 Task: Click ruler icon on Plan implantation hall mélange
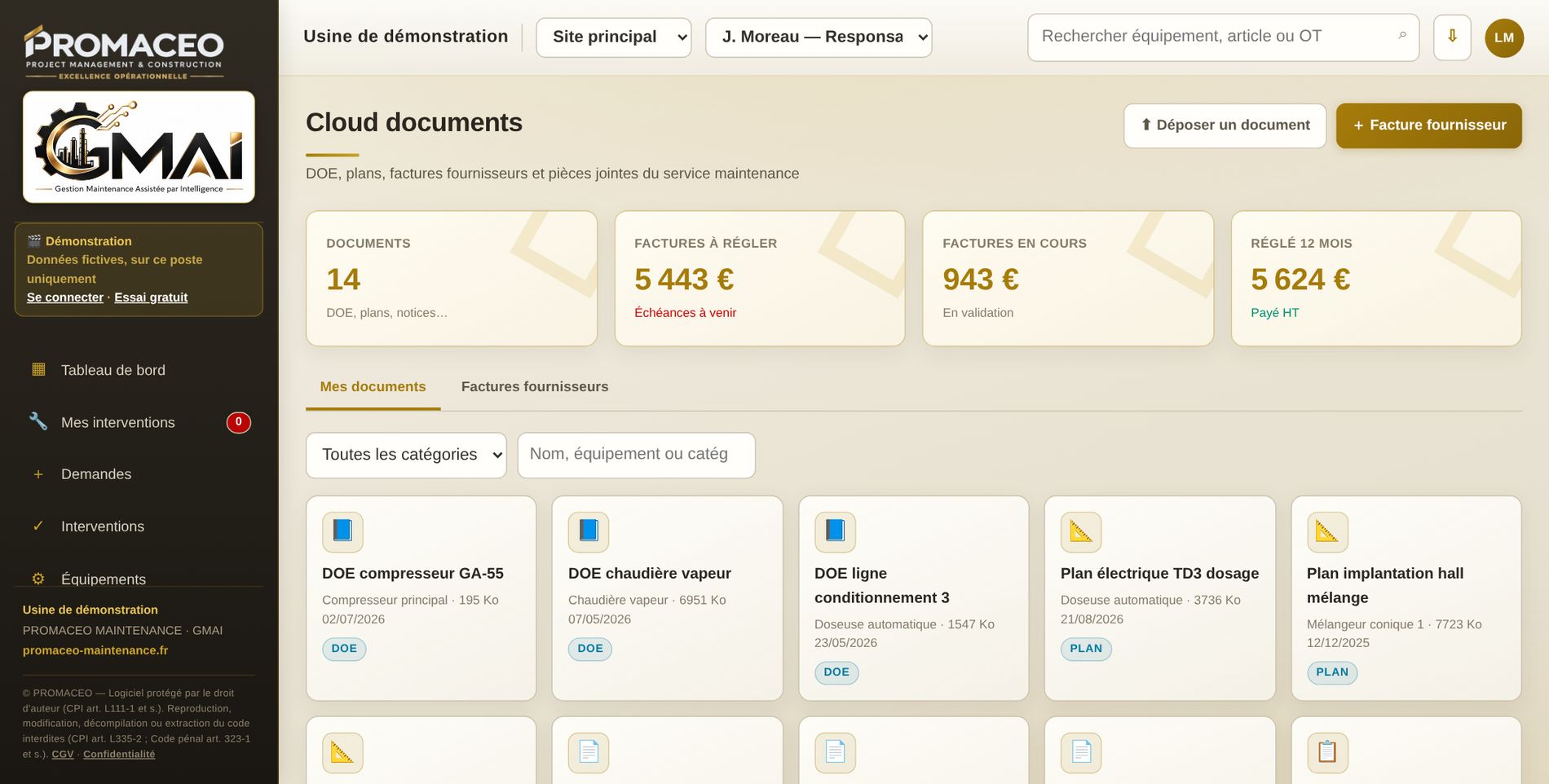(x=1327, y=531)
